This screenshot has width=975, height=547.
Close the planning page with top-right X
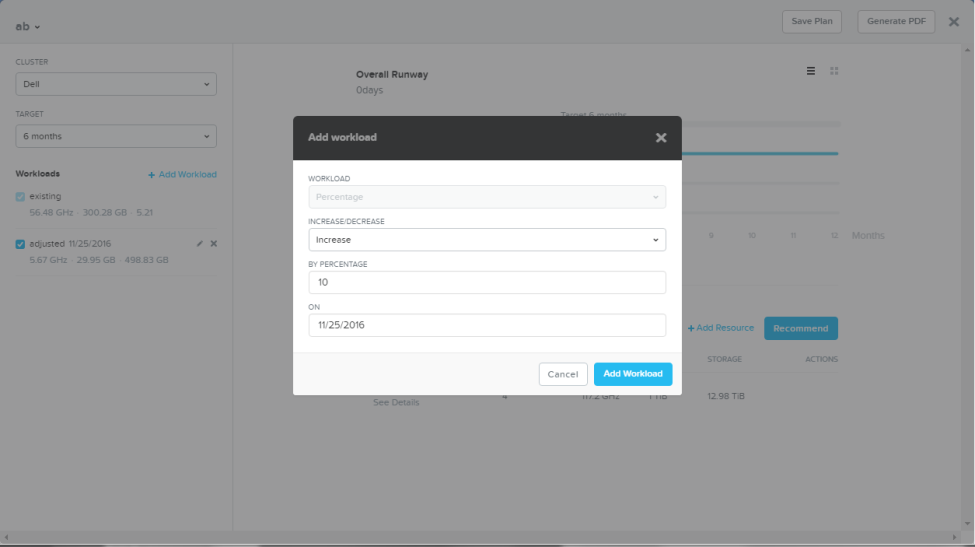(954, 22)
